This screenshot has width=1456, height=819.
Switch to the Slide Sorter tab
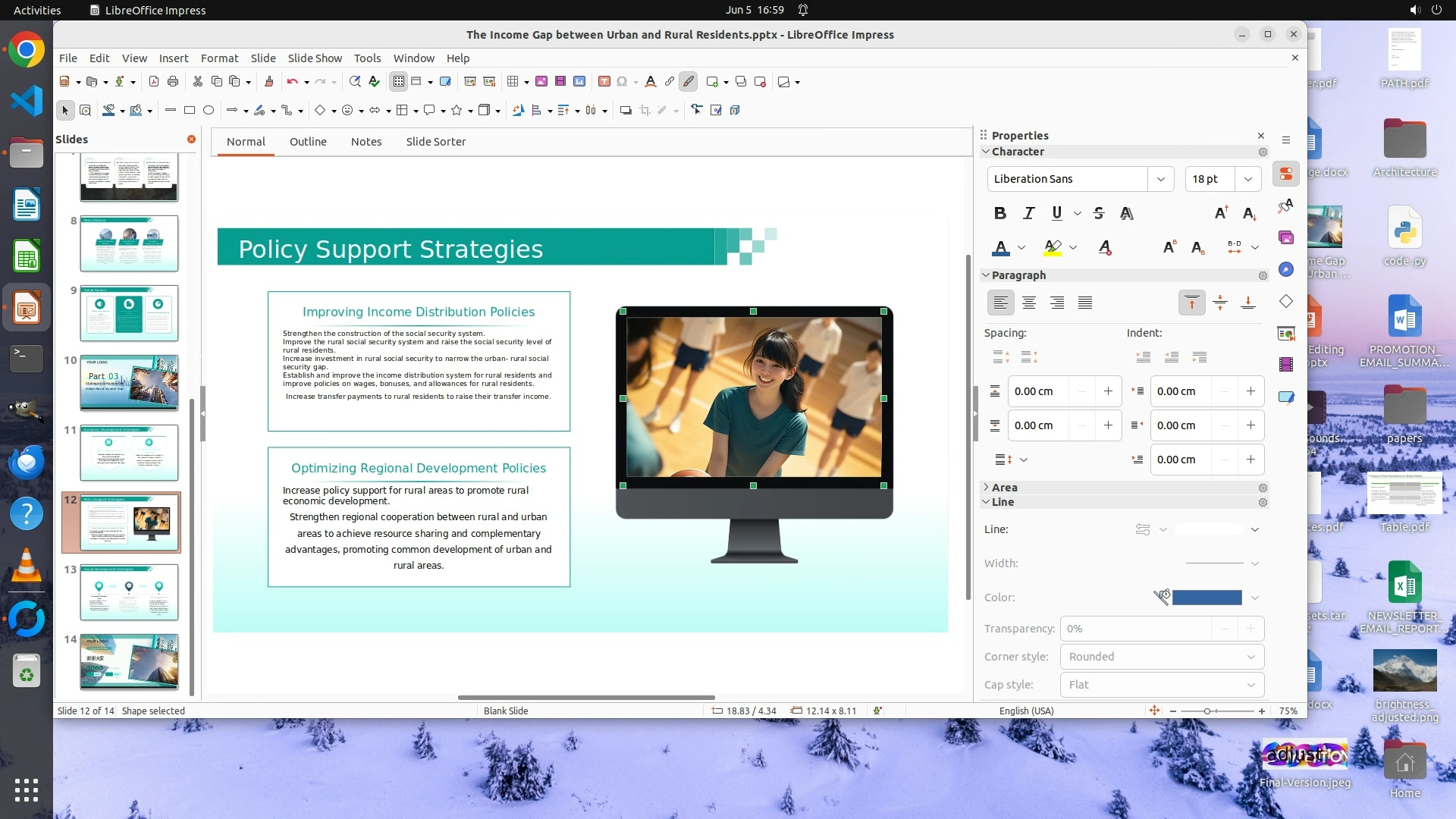[x=435, y=142]
